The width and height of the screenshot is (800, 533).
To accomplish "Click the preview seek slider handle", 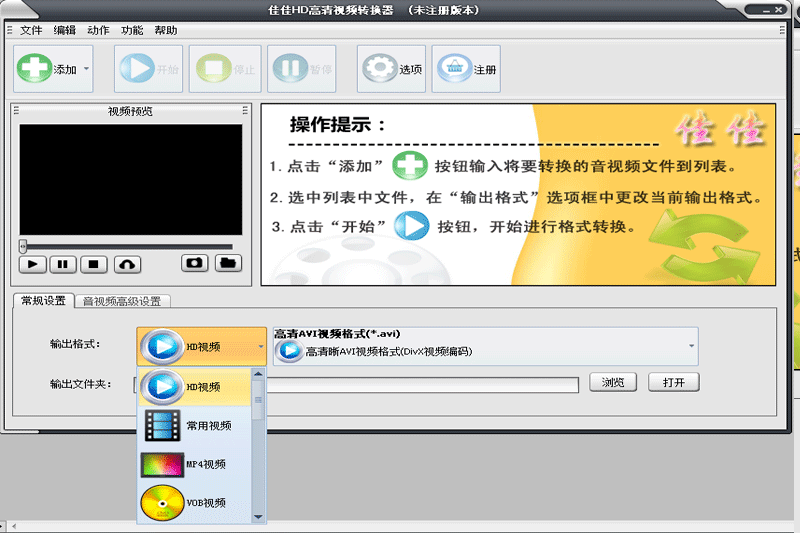I will 22,246.
